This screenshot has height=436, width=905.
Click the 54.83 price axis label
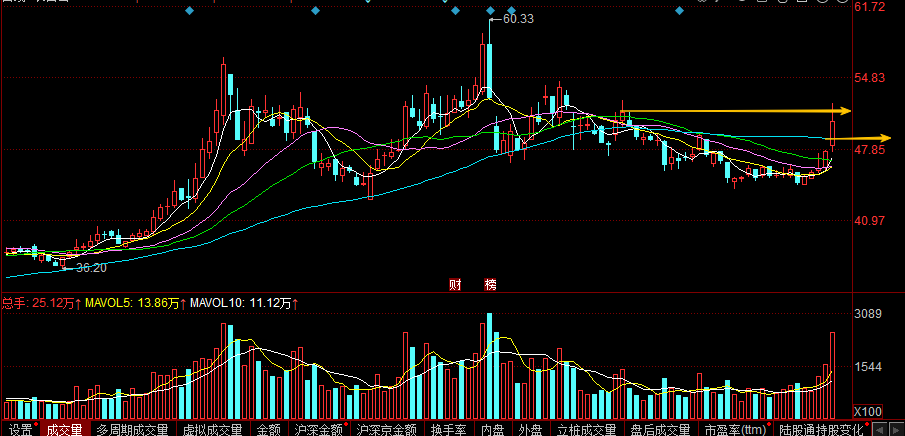[870, 78]
